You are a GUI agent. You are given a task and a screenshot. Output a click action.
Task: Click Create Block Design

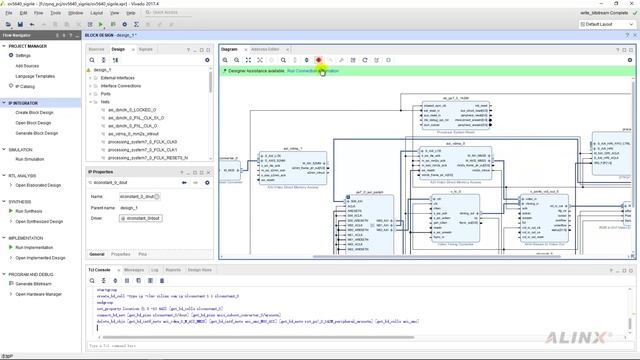(34, 113)
